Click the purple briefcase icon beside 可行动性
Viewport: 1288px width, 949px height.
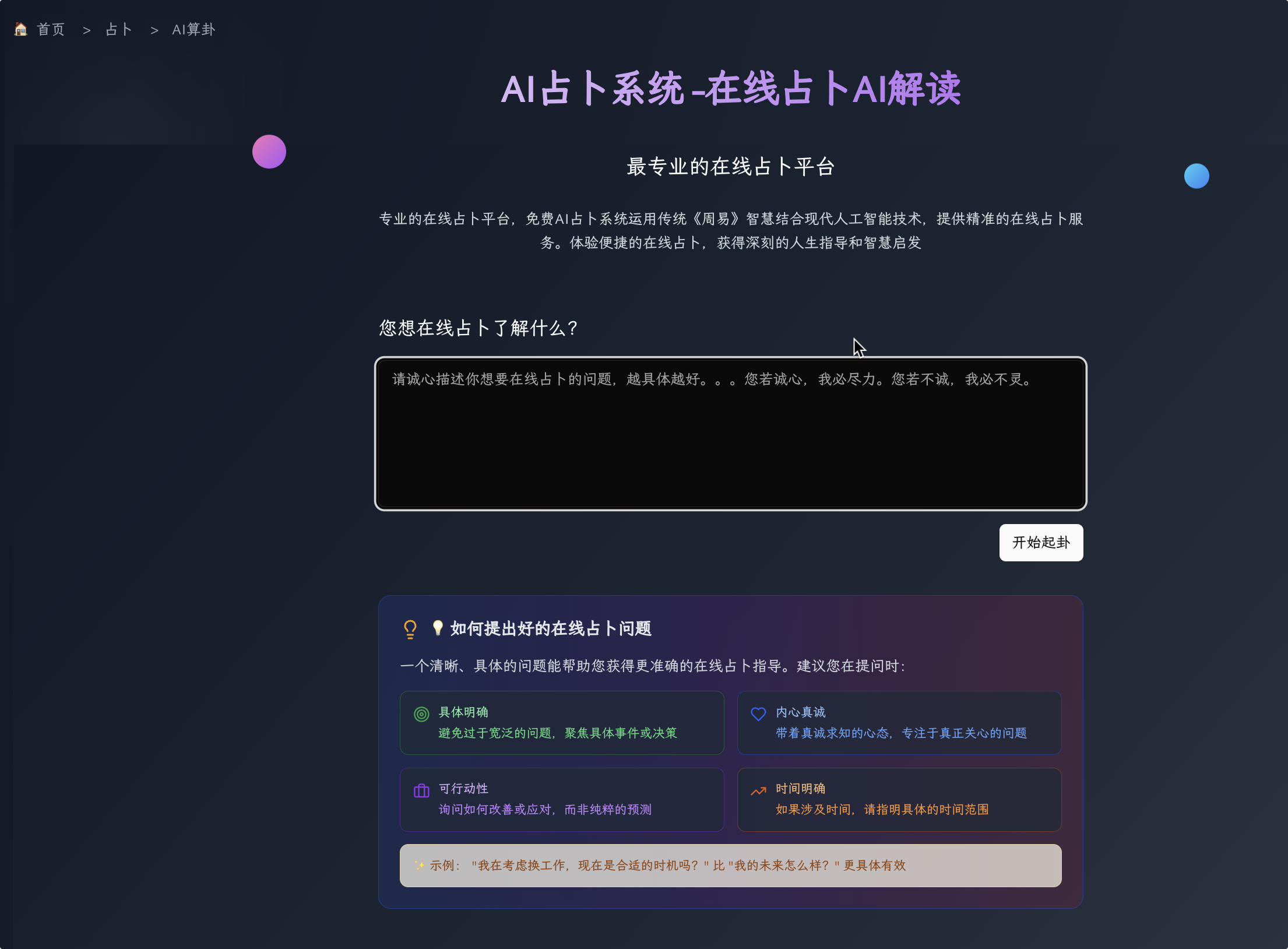[x=421, y=791]
